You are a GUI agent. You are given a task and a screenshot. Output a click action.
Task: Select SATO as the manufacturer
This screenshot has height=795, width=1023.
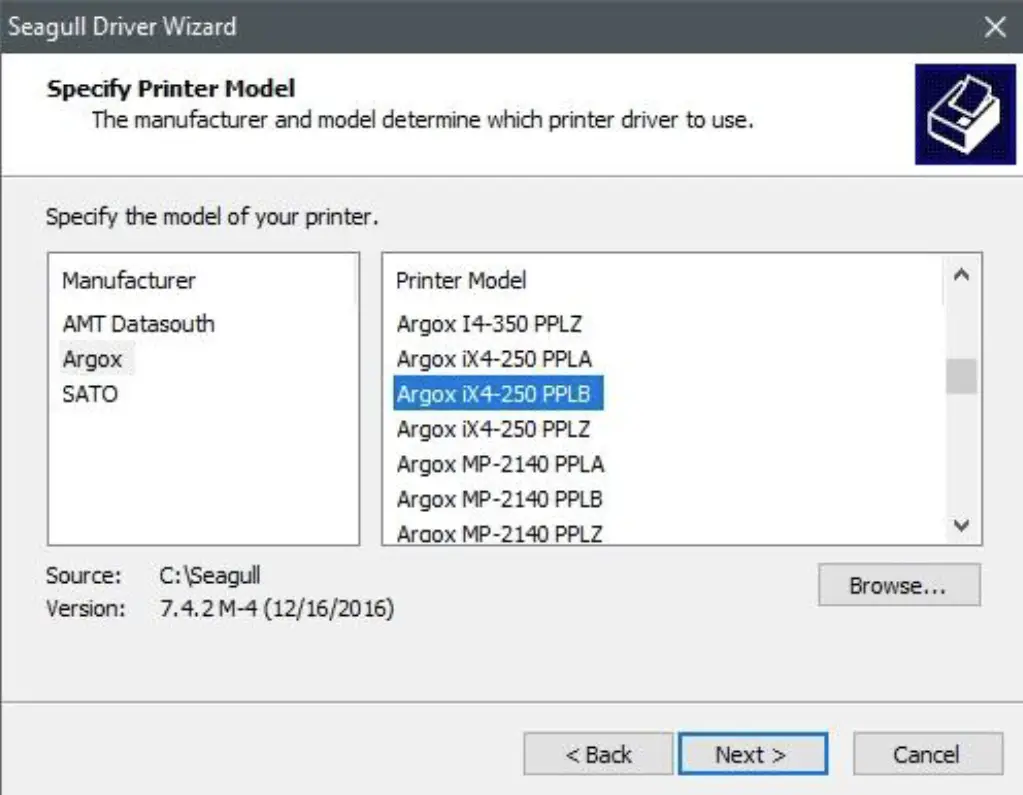(x=90, y=393)
